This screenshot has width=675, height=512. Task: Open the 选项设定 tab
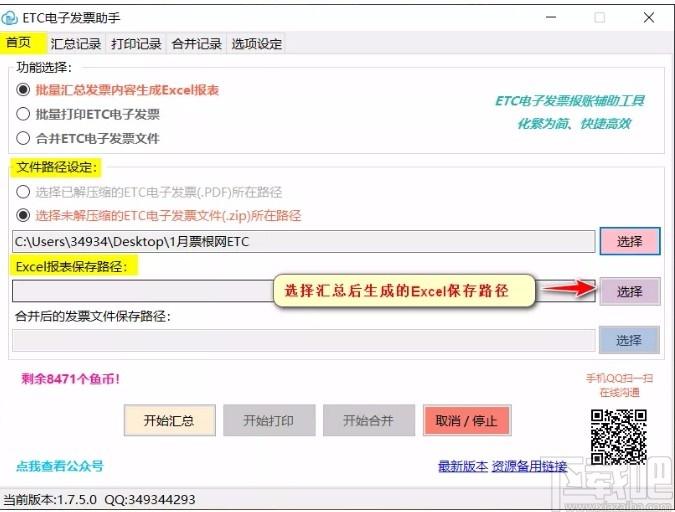coord(257,44)
